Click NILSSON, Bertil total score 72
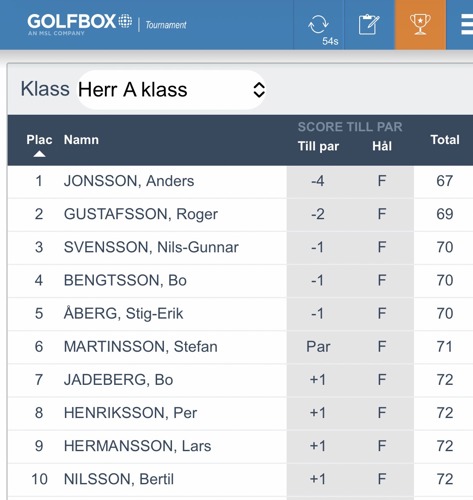 tap(445, 479)
